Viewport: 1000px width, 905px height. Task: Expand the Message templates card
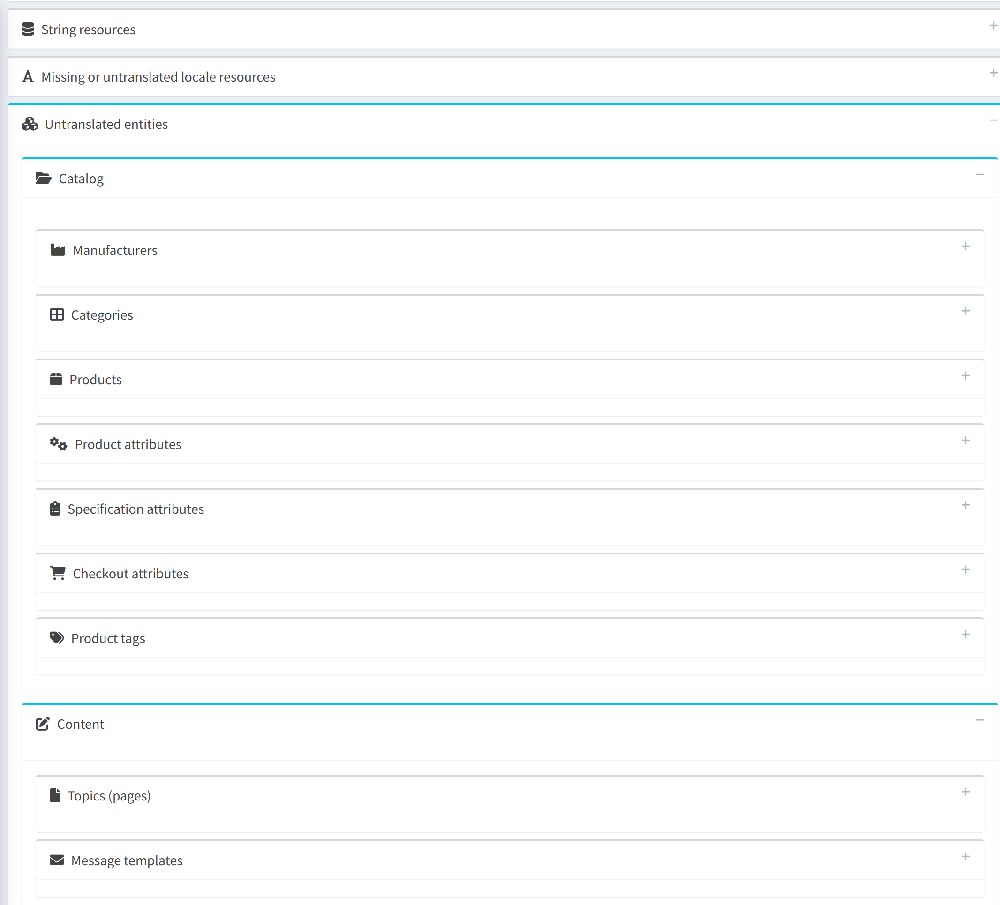[x=966, y=856]
